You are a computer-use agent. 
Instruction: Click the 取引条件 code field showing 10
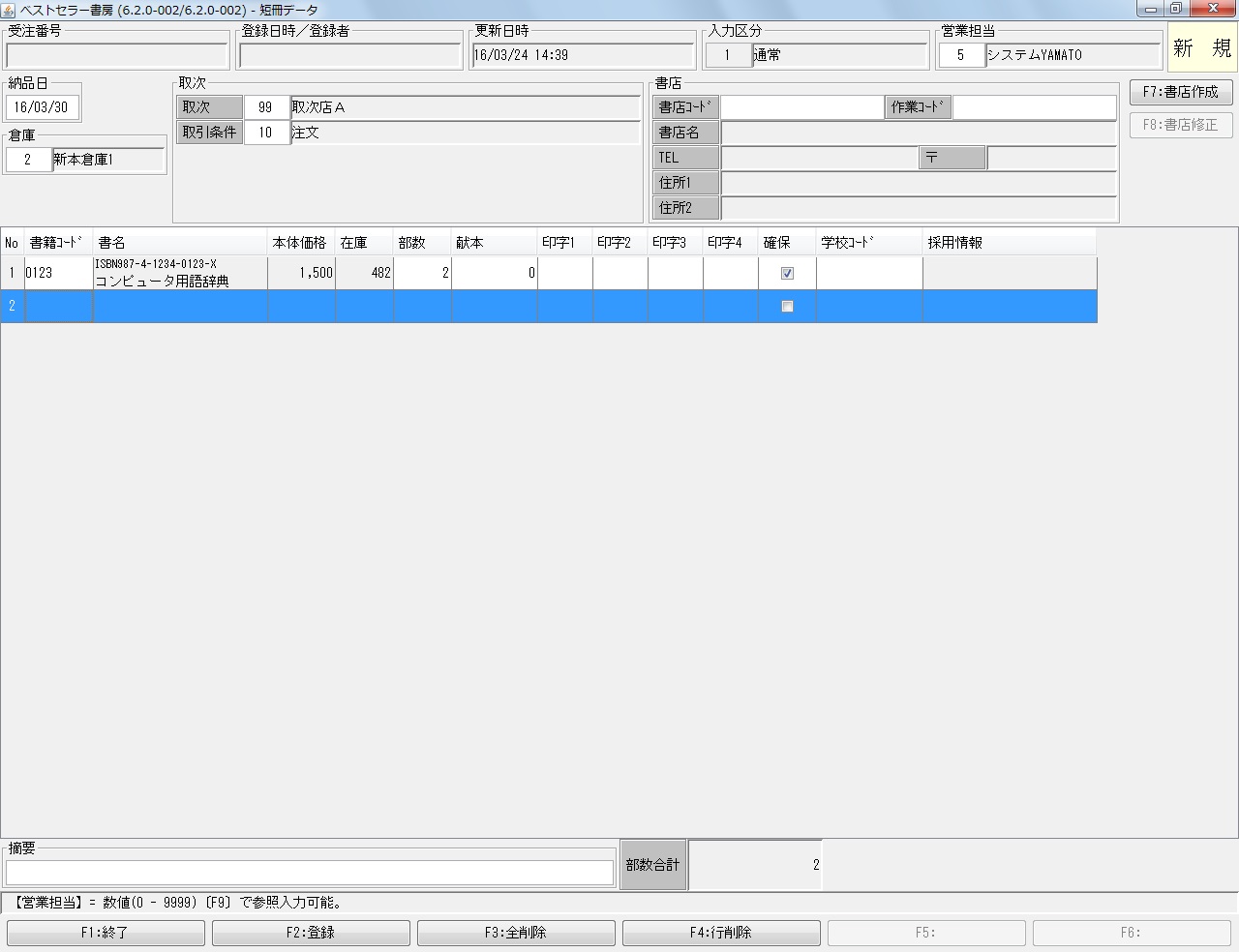(266, 133)
